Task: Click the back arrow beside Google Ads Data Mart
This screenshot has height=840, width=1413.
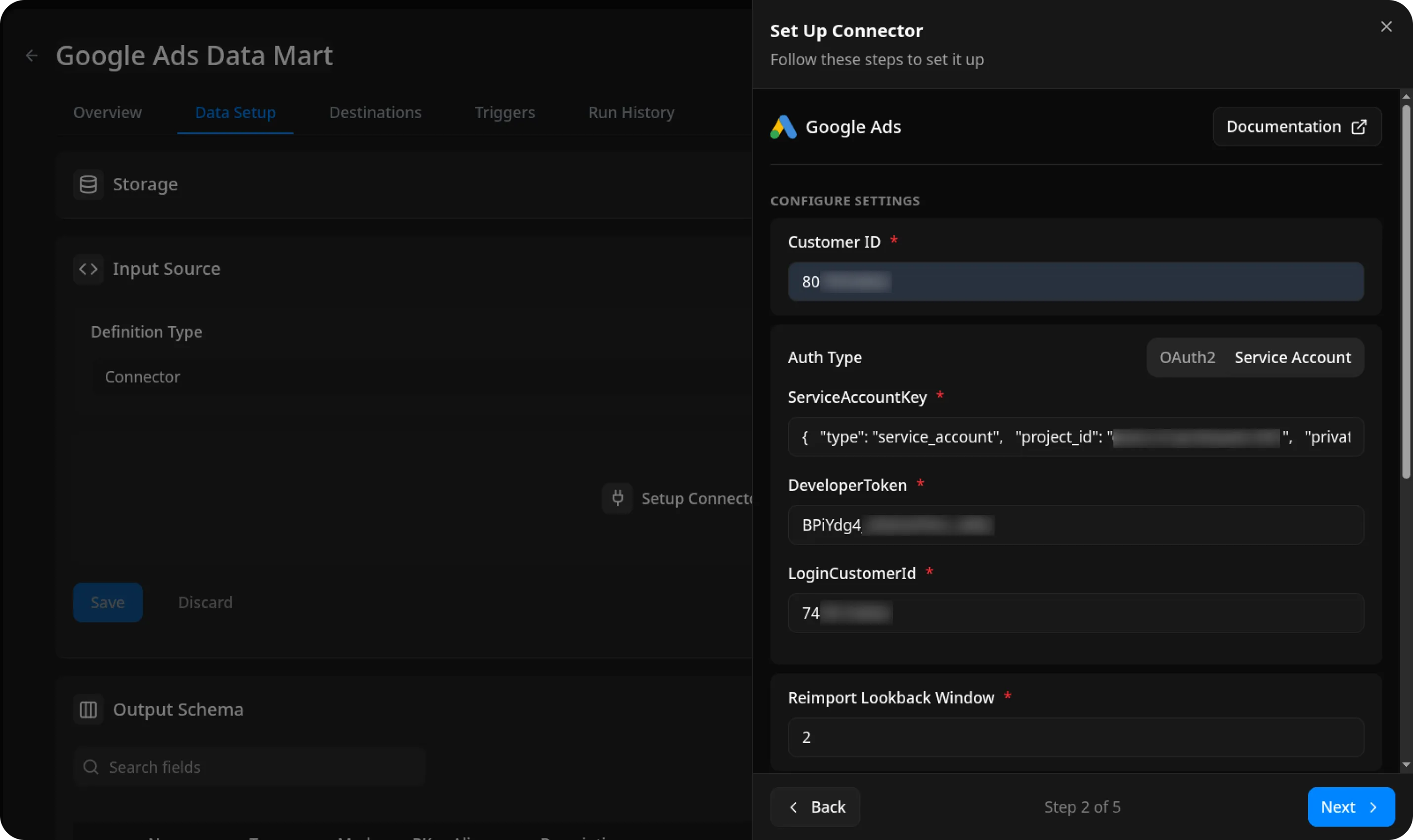Action: (32, 55)
